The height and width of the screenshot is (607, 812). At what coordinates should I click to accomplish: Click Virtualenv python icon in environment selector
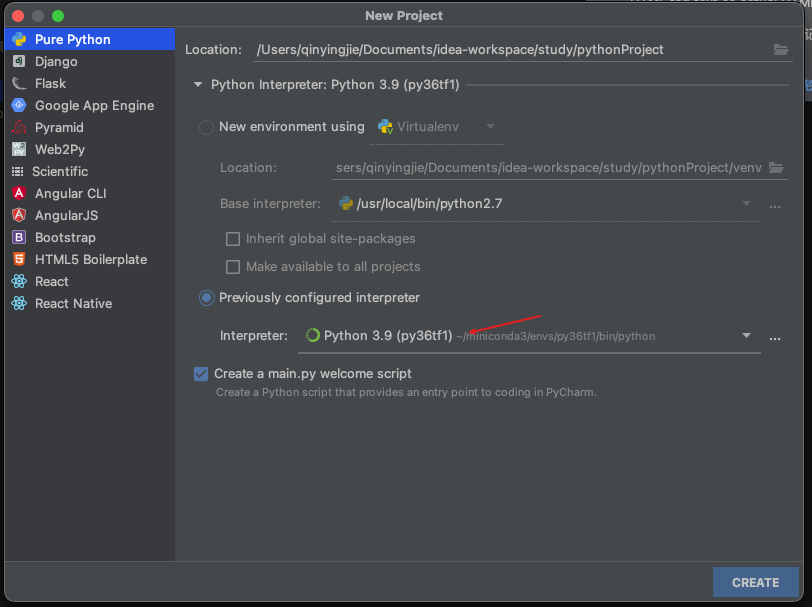coord(385,126)
